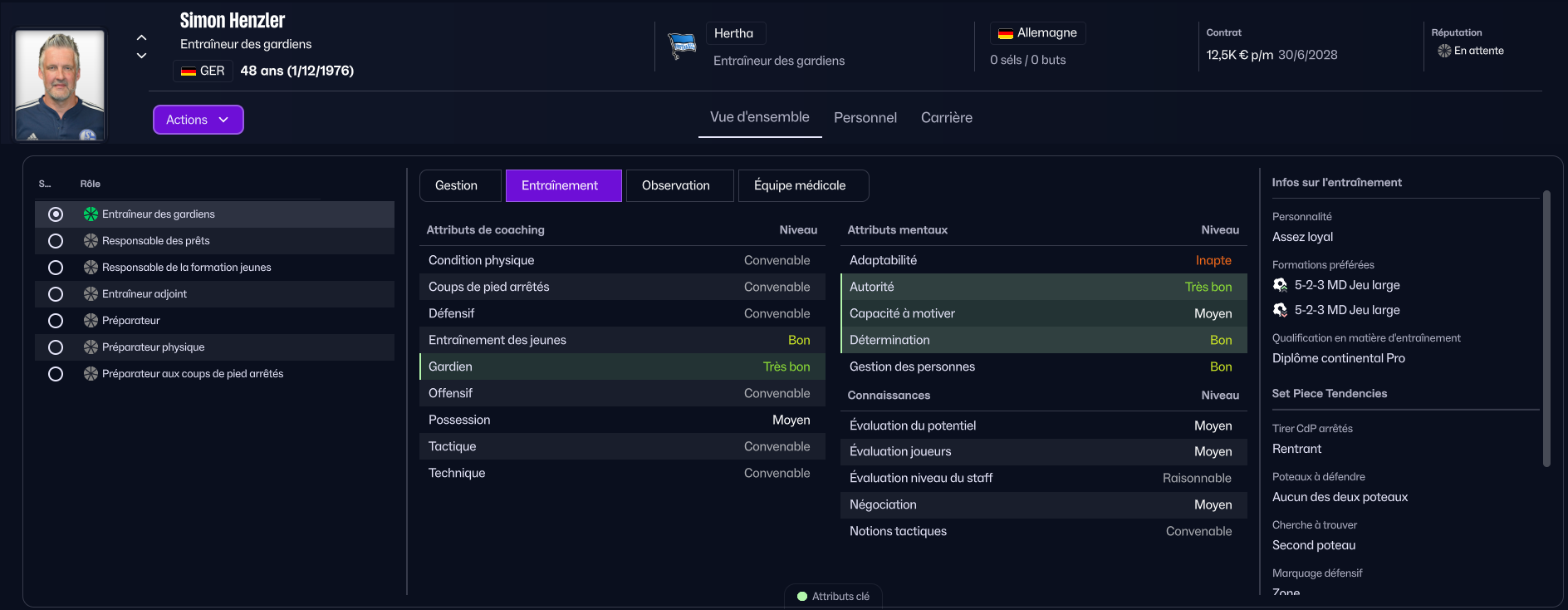Image resolution: width=1568 pixels, height=610 pixels.
Task: Click Simon Henzler's portrait photo
Action: (x=60, y=85)
